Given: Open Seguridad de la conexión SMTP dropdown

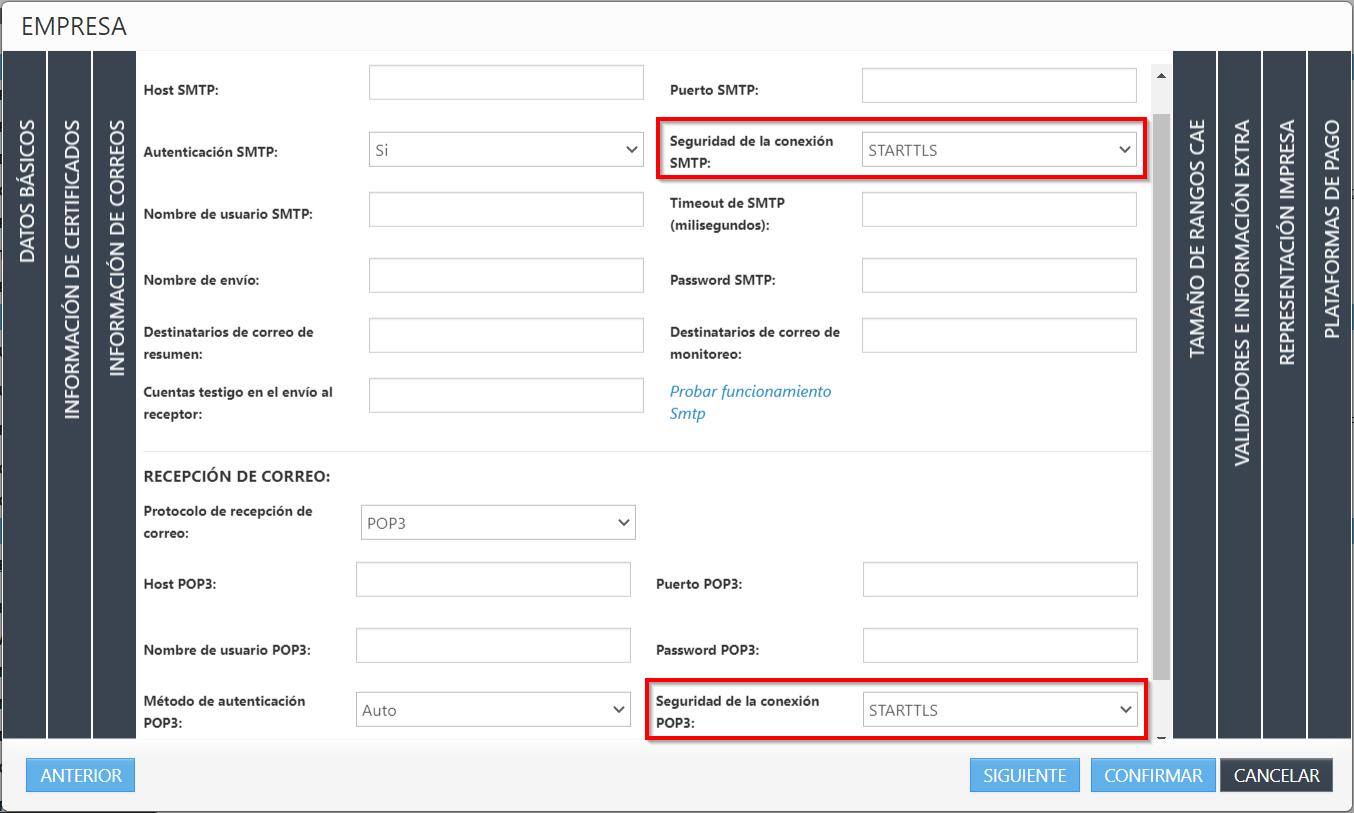Looking at the screenshot, I should pyautogui.click(x=999, y=151).
